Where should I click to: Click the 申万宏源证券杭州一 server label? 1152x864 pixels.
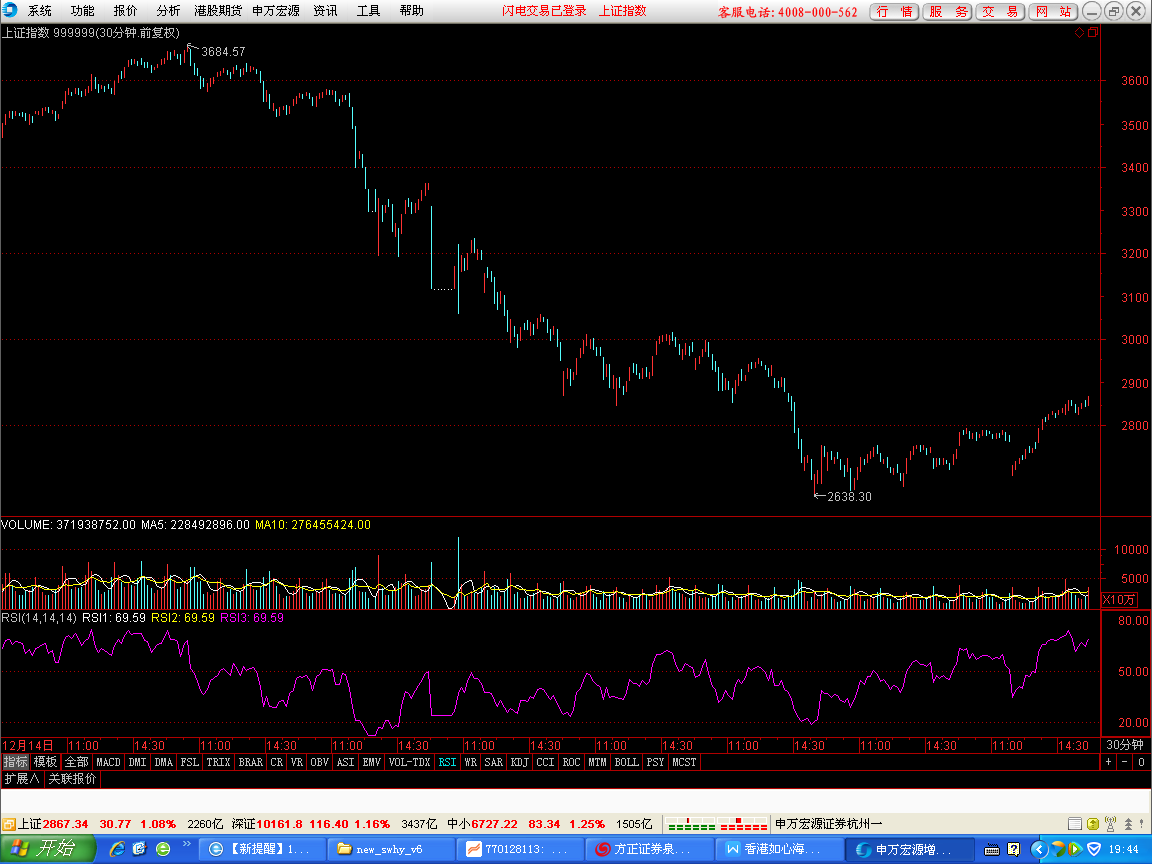[x=829, y=824]
